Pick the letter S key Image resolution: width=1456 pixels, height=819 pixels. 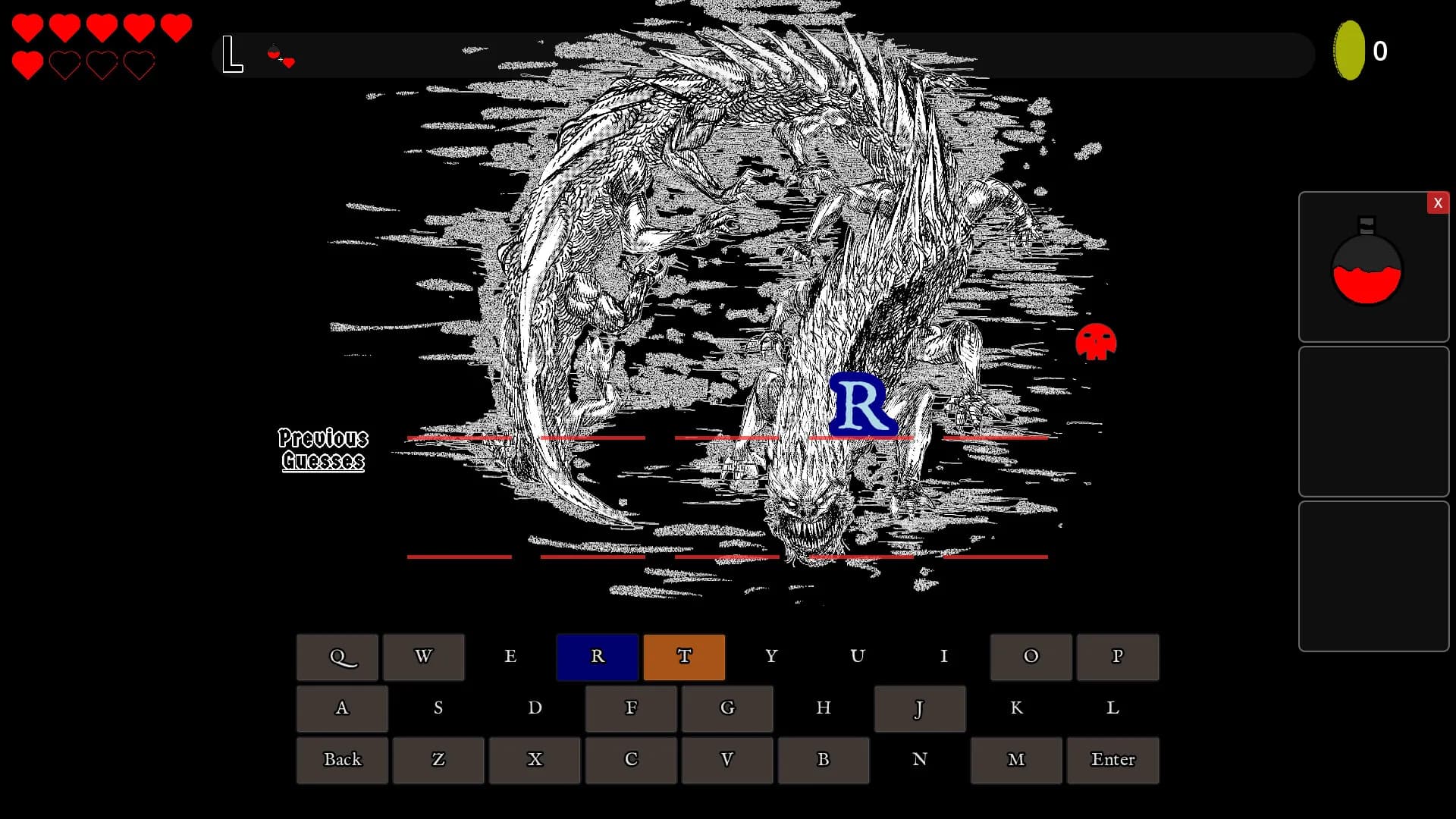[438, 708]
